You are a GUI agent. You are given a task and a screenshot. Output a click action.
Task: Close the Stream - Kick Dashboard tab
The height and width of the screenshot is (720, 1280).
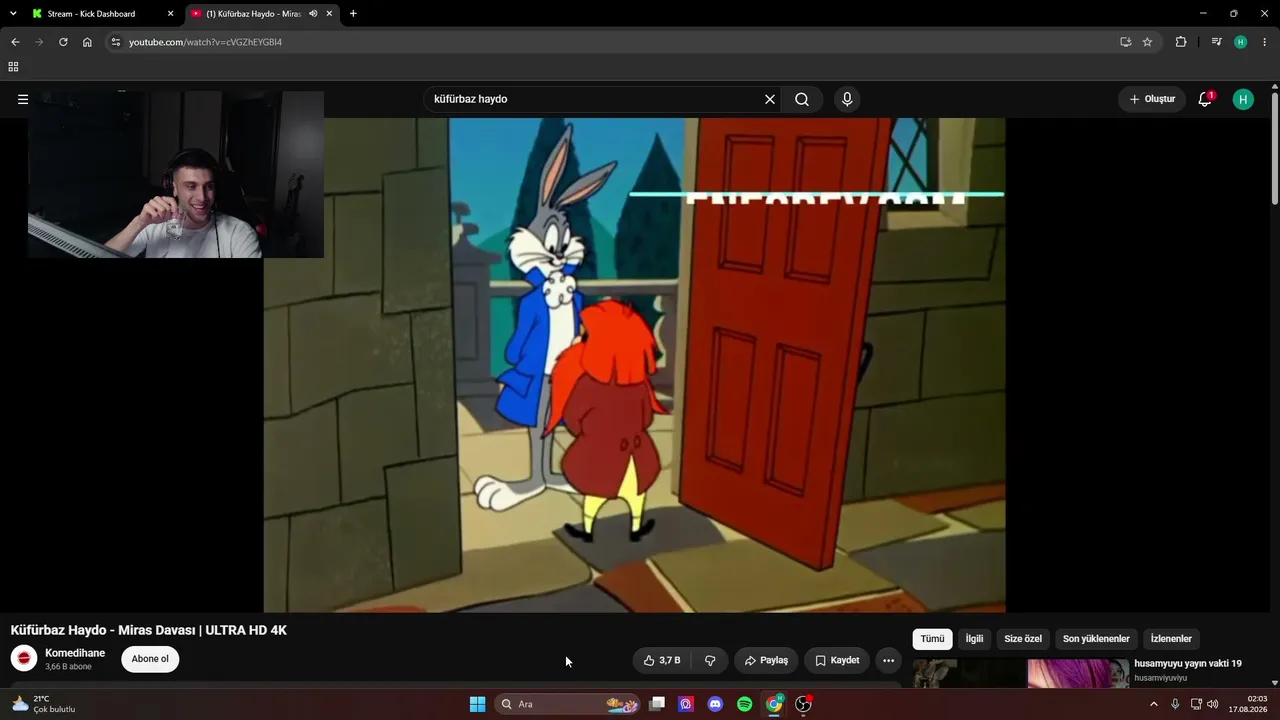[x=170, y=14]
